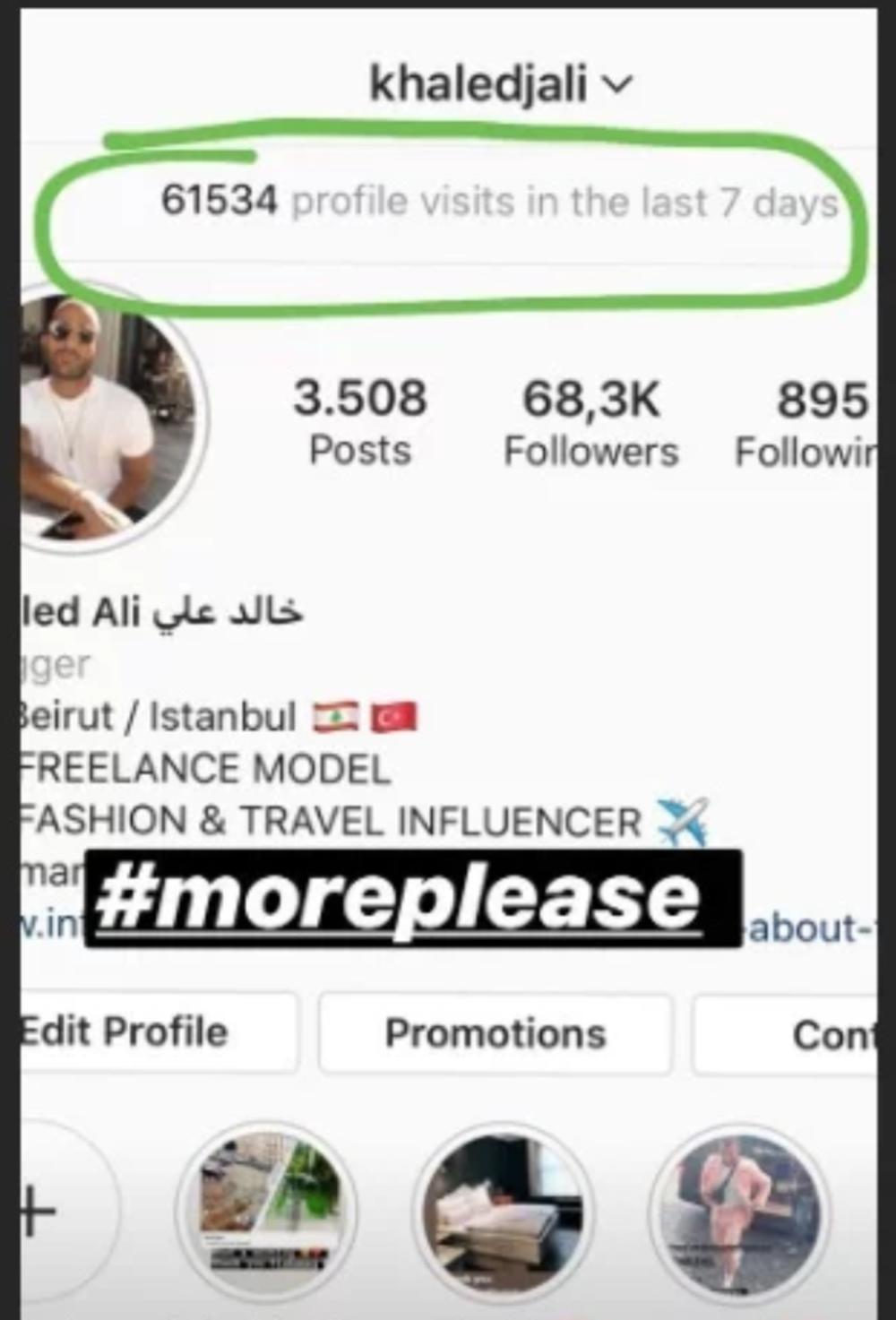This screenshot has width=896, height=1320.
Task: Open the khaledjali account switcher chevron
Action: 618,85
